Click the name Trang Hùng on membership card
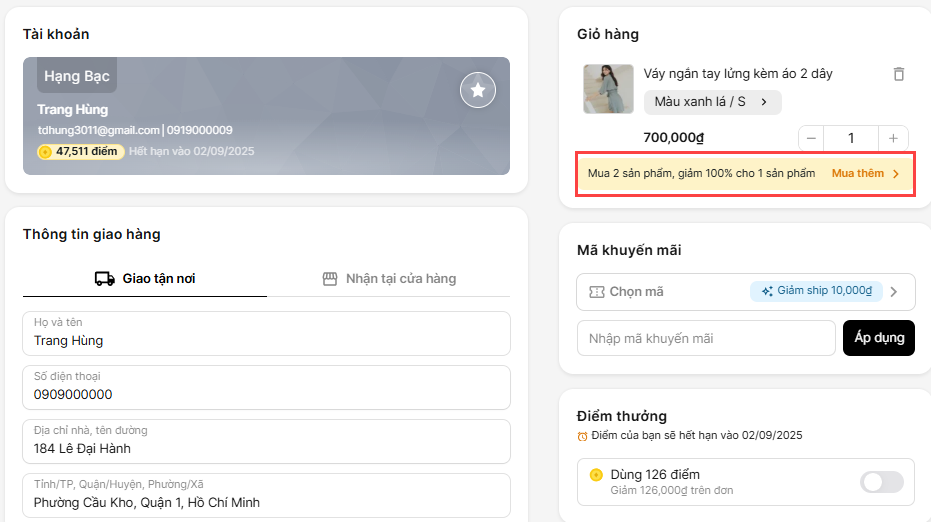The height and width of the screenshot is (522, 931). point(72,109)
